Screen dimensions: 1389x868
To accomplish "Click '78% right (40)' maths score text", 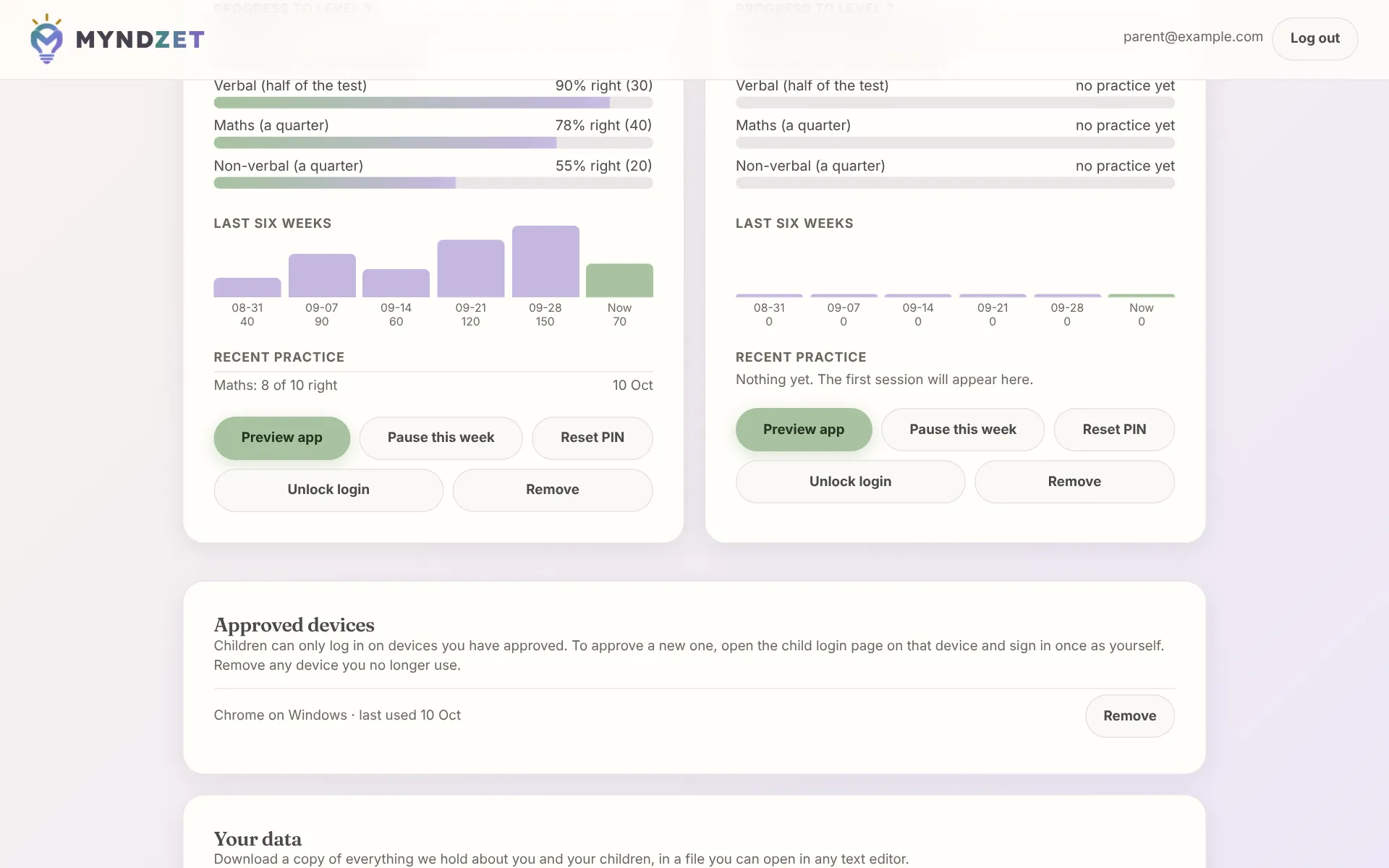I will 603,125.
